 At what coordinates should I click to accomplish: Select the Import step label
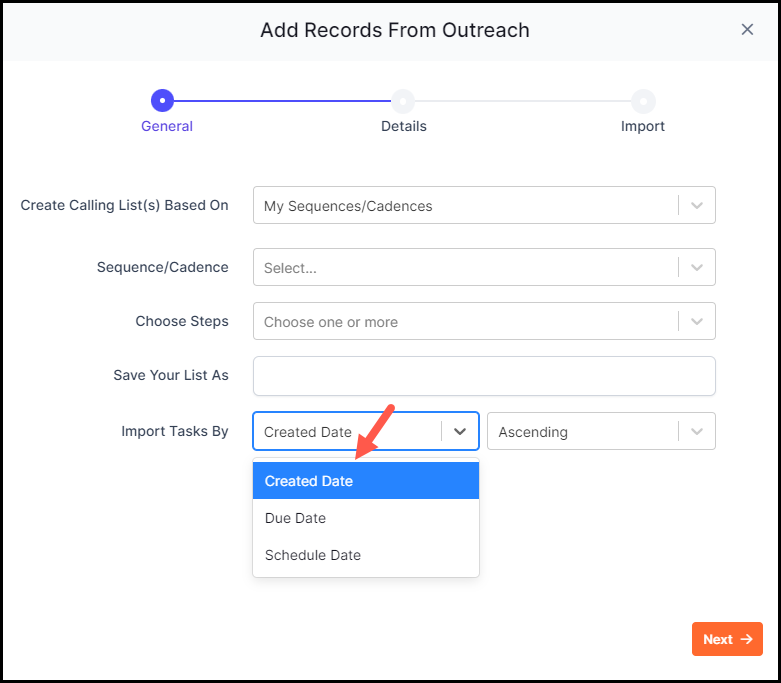[643, 126]
